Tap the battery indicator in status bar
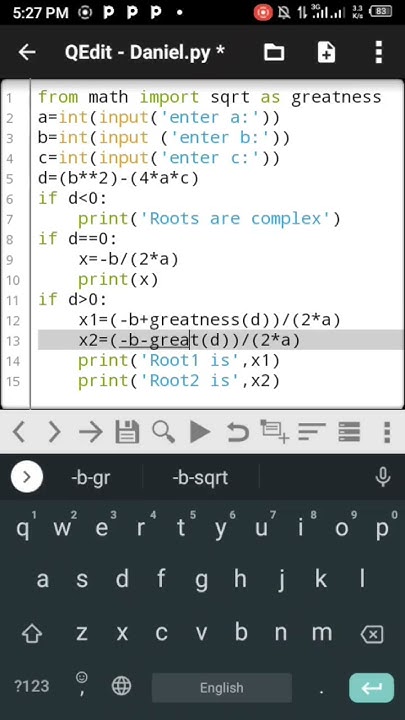This screenshot has width=405, height=720. [x=382, y=12]
